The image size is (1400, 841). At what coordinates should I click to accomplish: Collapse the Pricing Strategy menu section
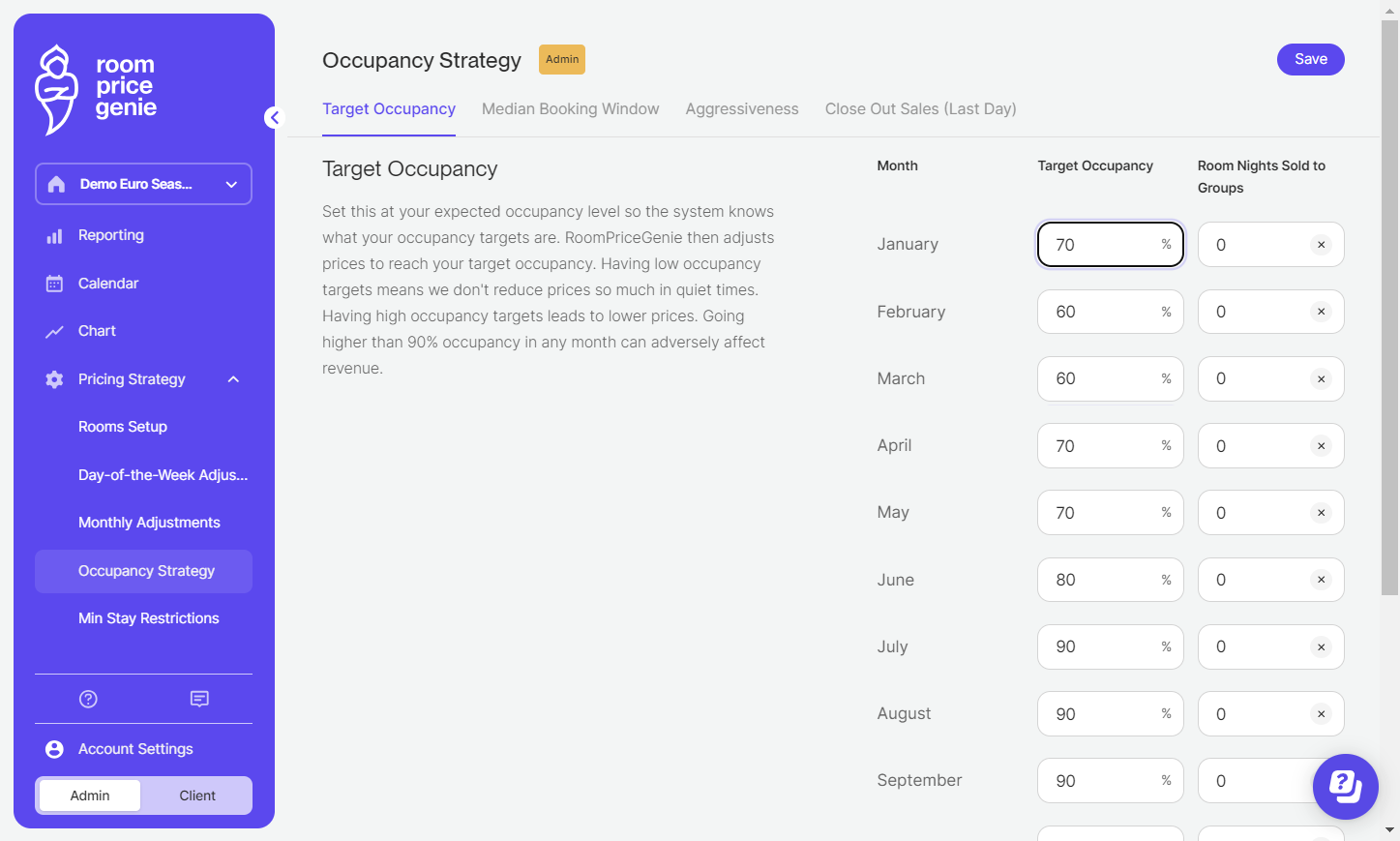tap(233, 379)
